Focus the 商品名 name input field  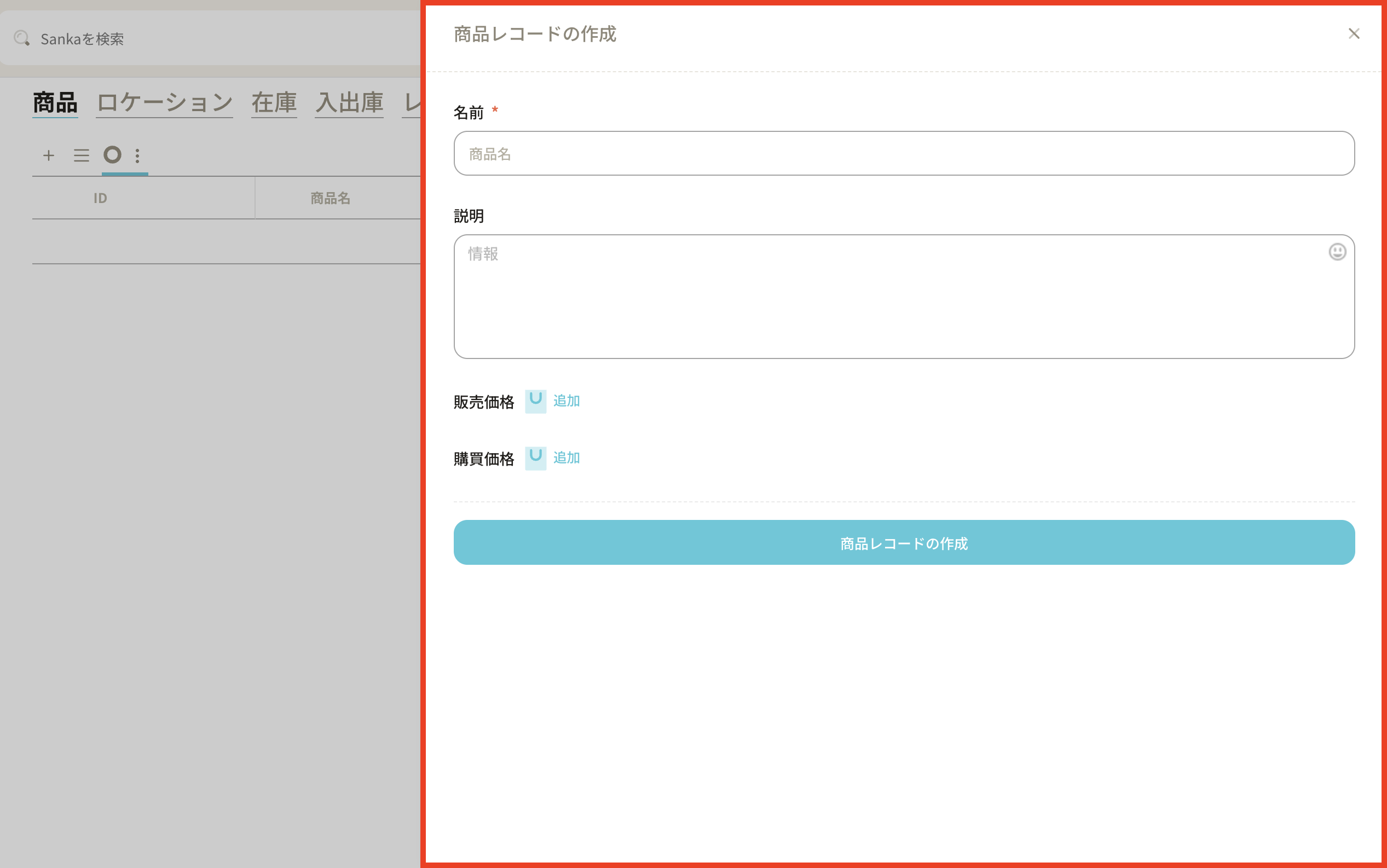click(904, 153)
